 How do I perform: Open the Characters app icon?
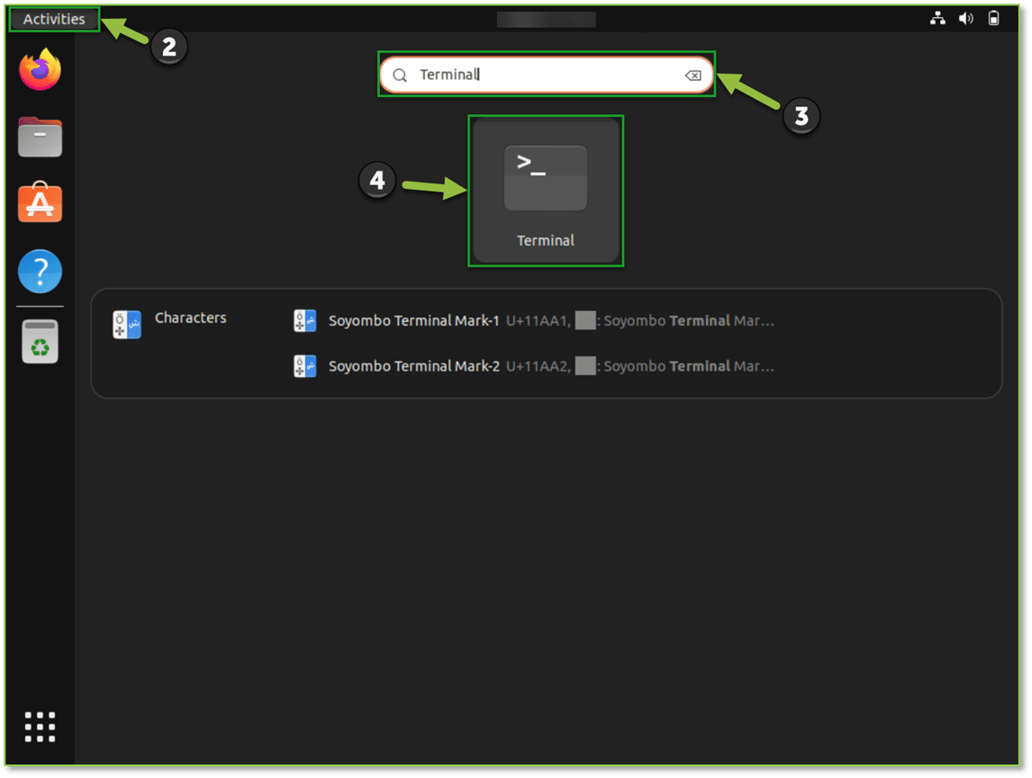126,324
